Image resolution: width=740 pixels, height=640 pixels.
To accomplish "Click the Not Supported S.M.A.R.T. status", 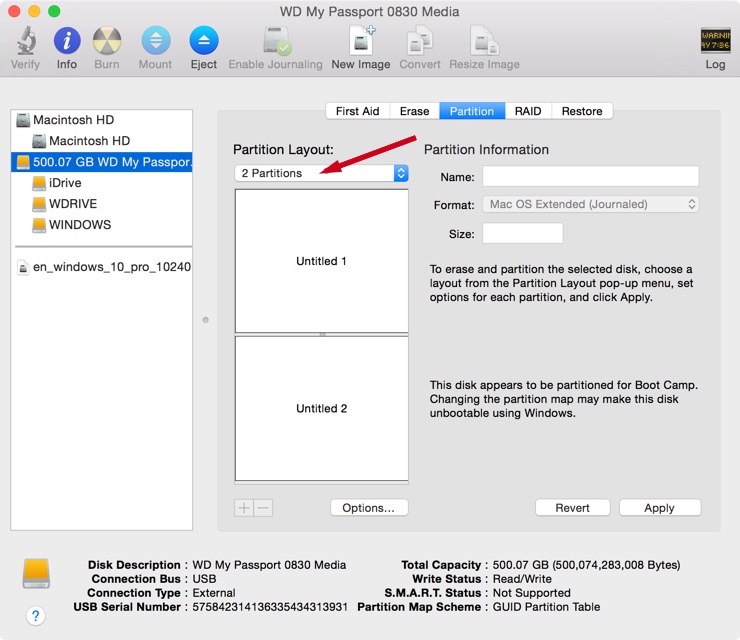I will [x=531, y=593].
